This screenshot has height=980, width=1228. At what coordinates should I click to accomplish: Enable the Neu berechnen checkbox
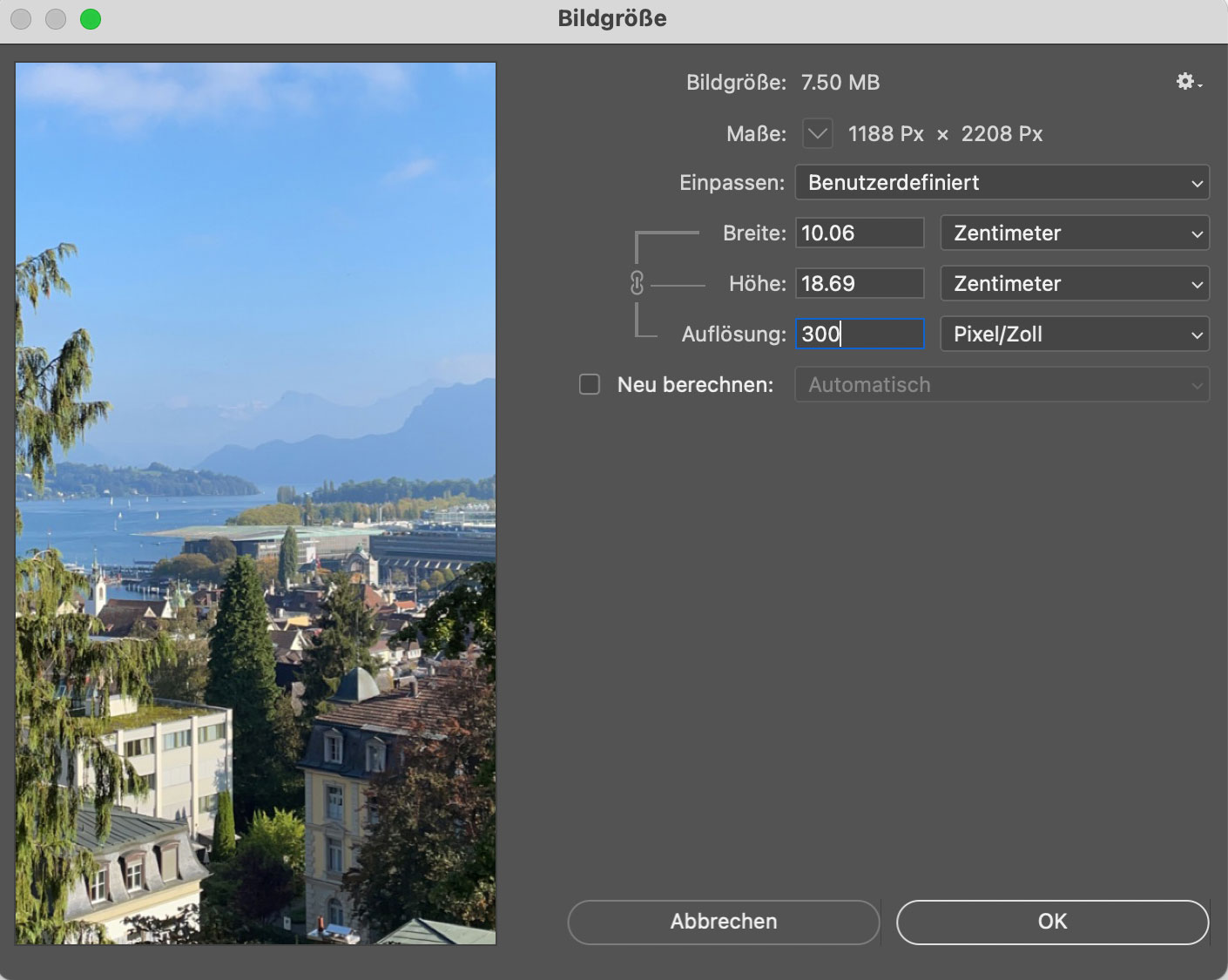(590, 384)
